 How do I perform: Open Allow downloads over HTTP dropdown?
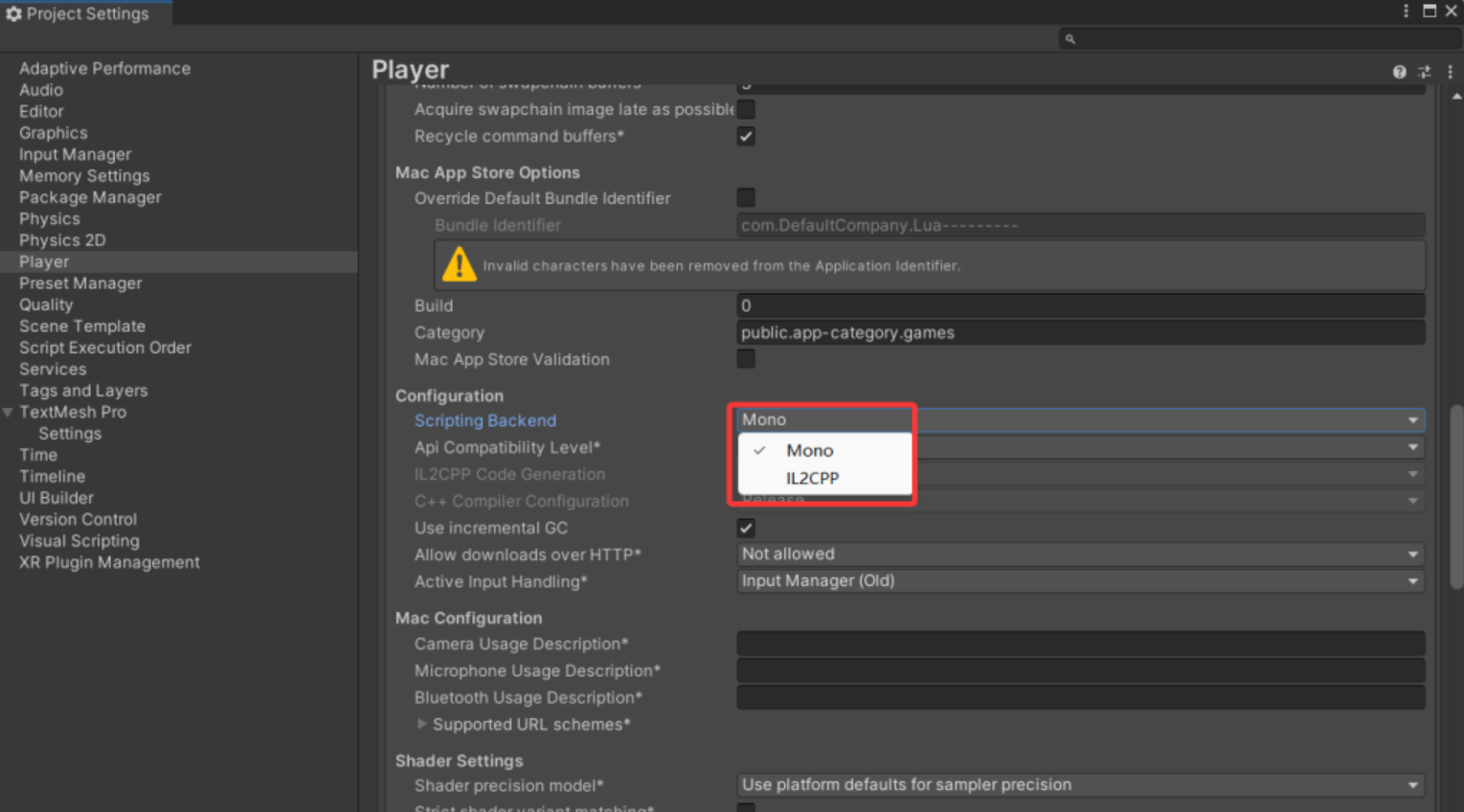tap(1079, 554)
